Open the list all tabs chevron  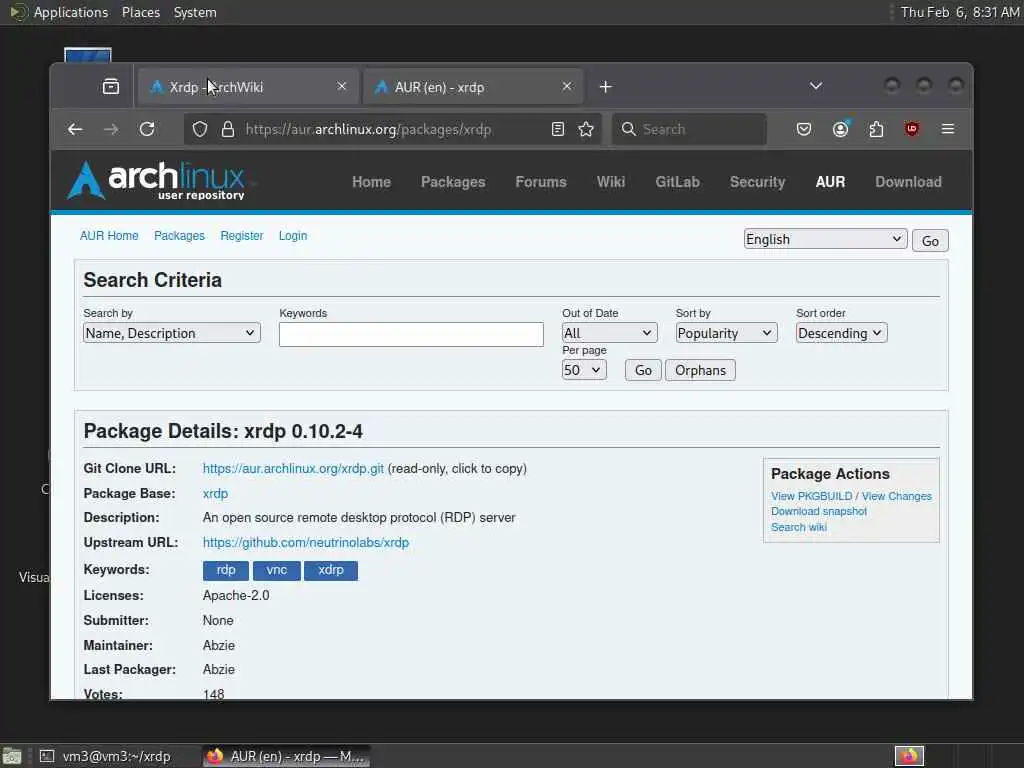(816, 86)
